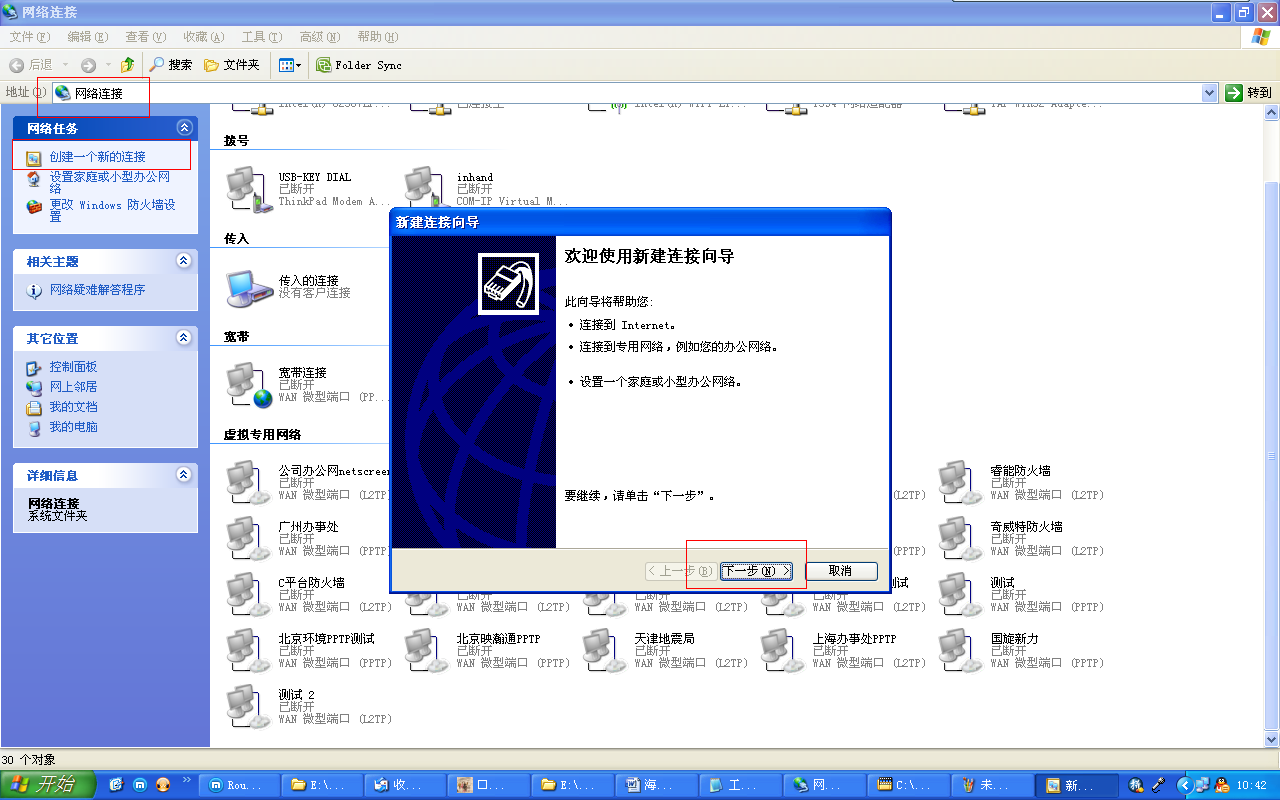Click the 下一步(N) button in the wizard
1280x800 pixels.
tap(756, 570)
